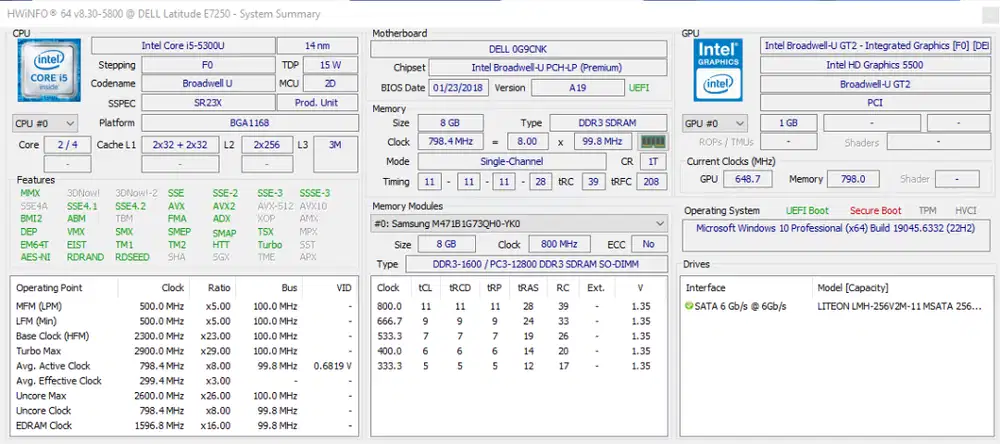The image size is (1000, 444).
Task: Click the green SATA drive status icon
Action: [x=689, y=306]
